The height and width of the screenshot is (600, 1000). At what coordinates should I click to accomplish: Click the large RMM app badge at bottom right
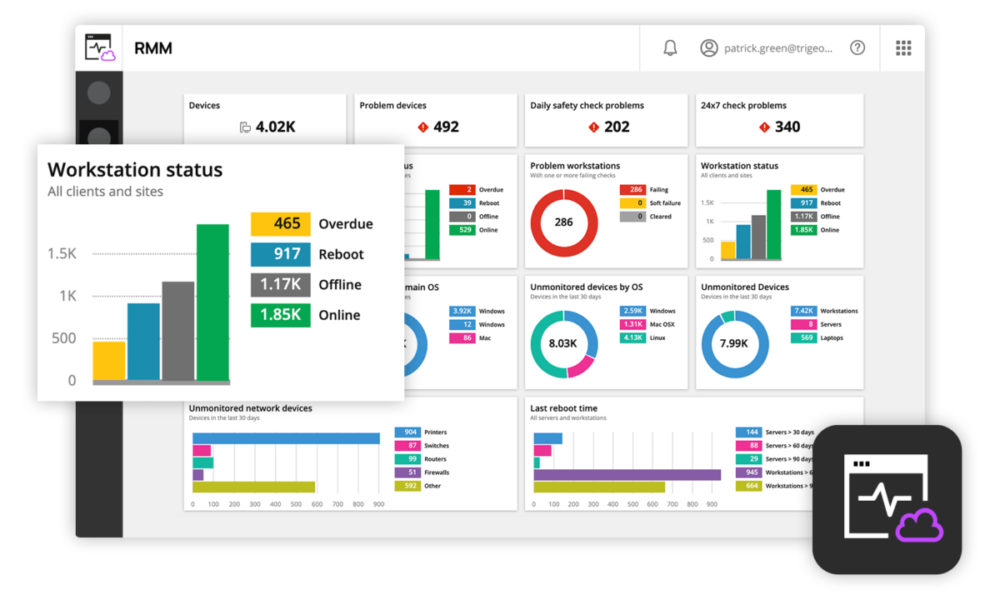coord(886,499)
